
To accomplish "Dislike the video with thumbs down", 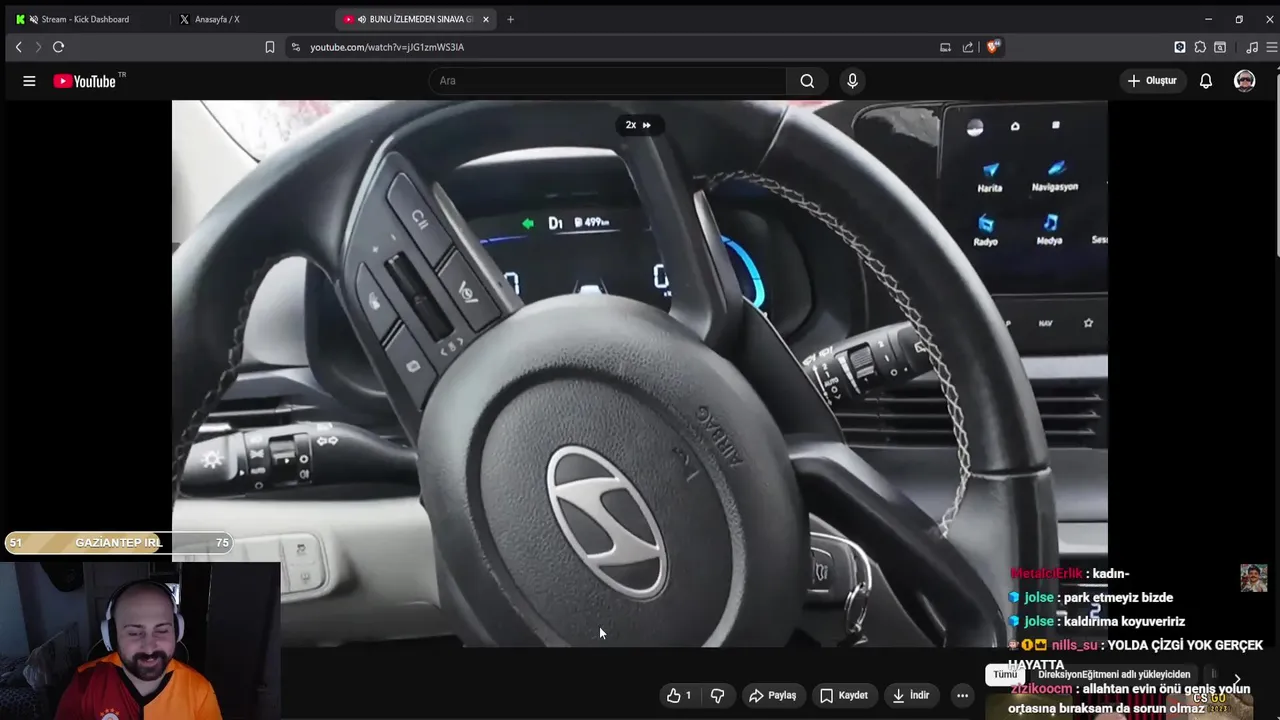I will point(717,695).
